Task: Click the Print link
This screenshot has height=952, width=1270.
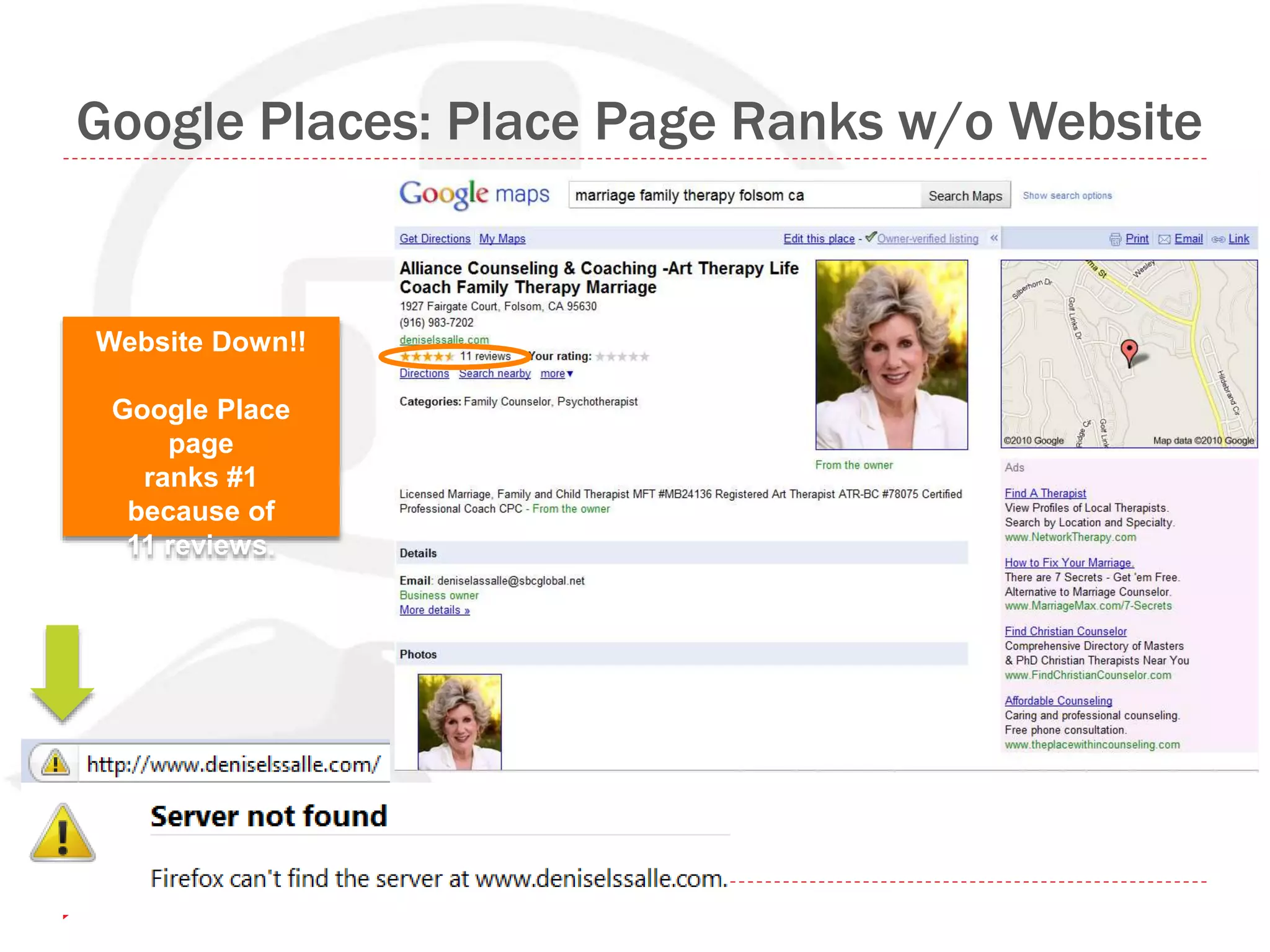Action: click(1137, 239)
